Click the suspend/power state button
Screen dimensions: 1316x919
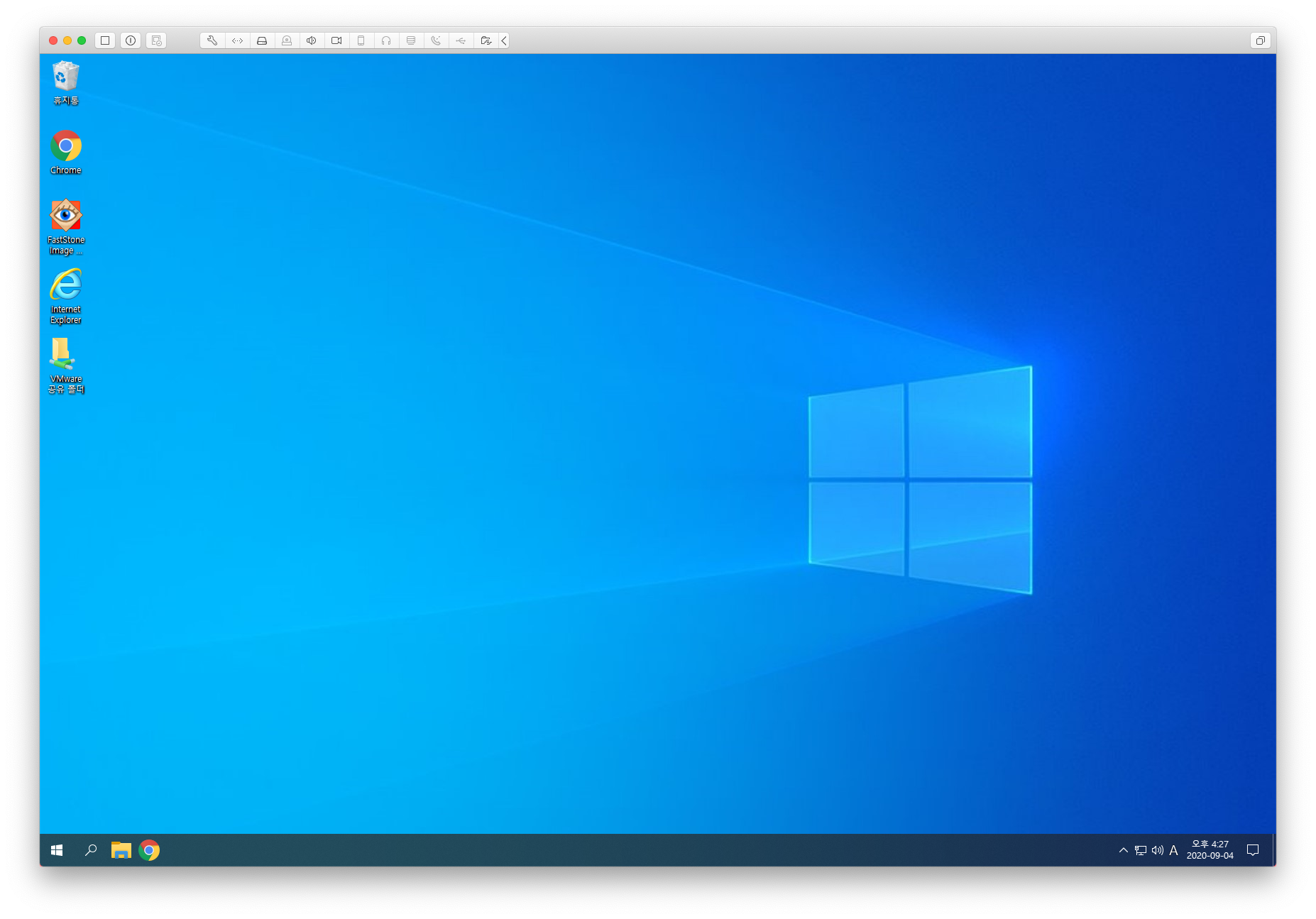131,40
